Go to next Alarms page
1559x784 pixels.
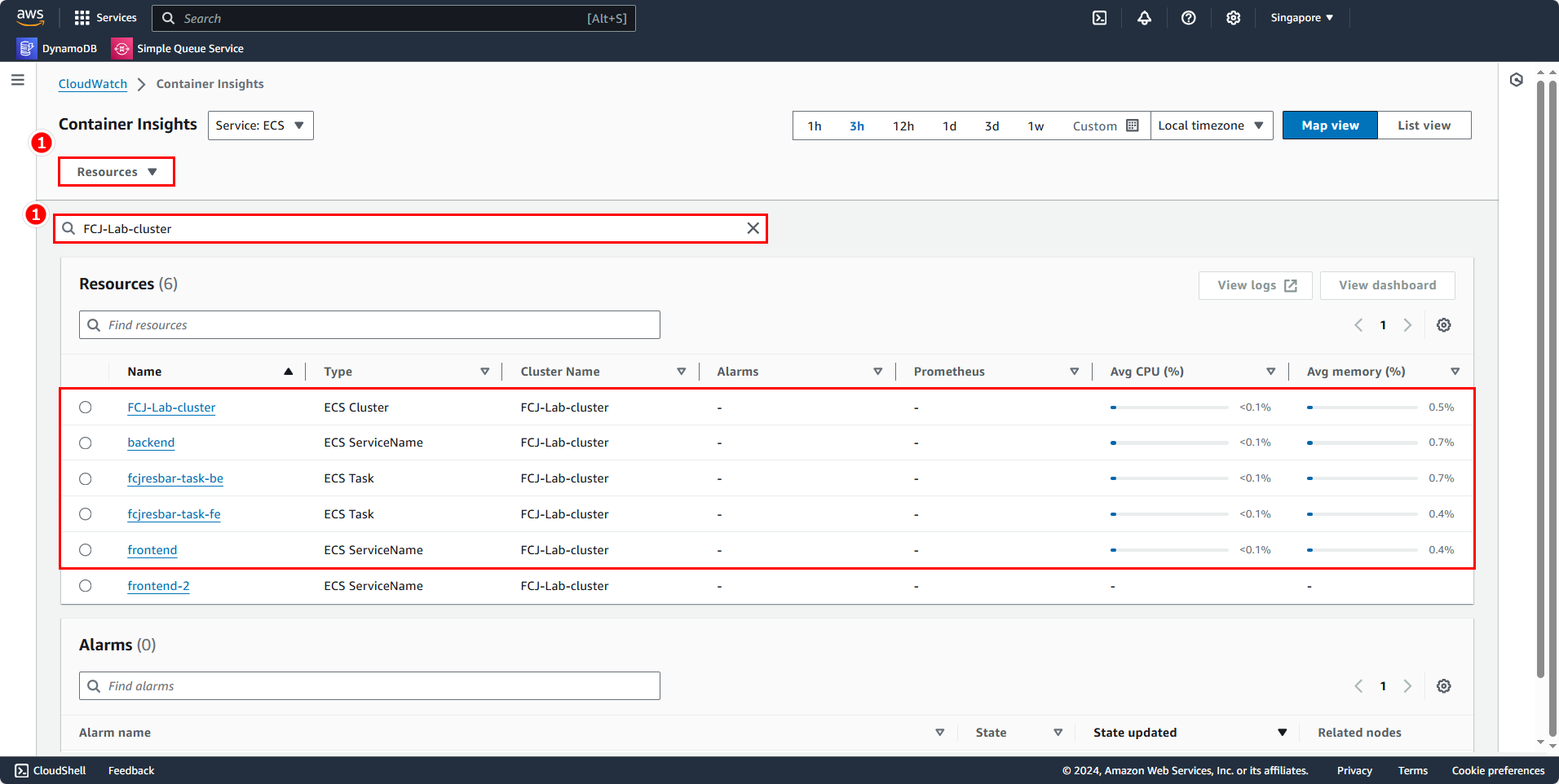click(1408, 686)
